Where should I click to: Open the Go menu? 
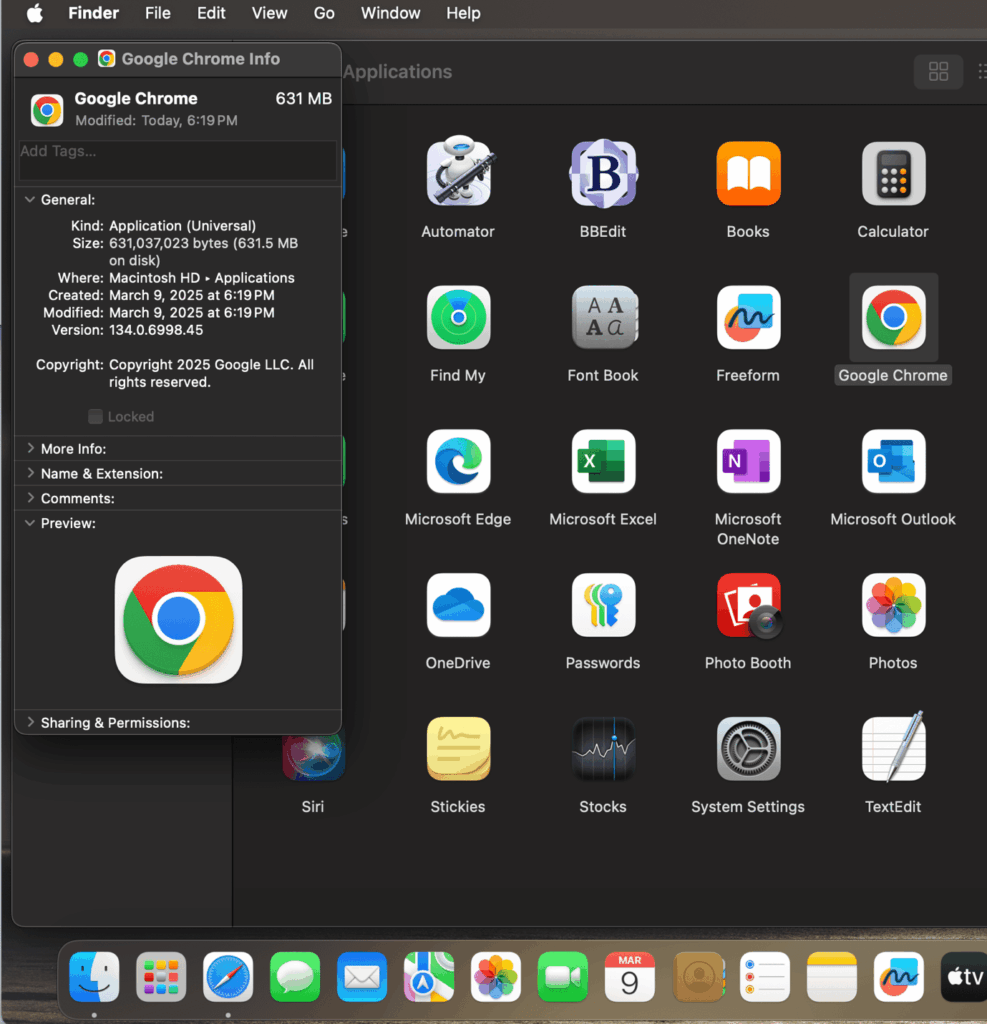point(323,13)
